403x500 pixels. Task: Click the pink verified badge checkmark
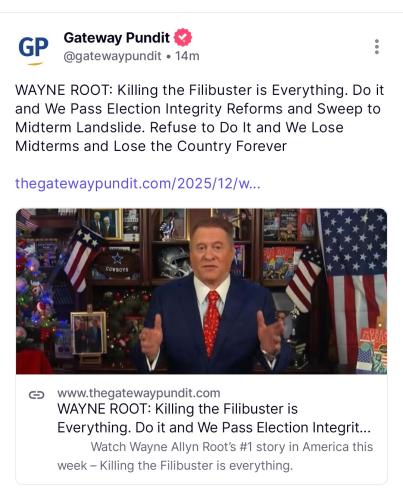(183, 37)
